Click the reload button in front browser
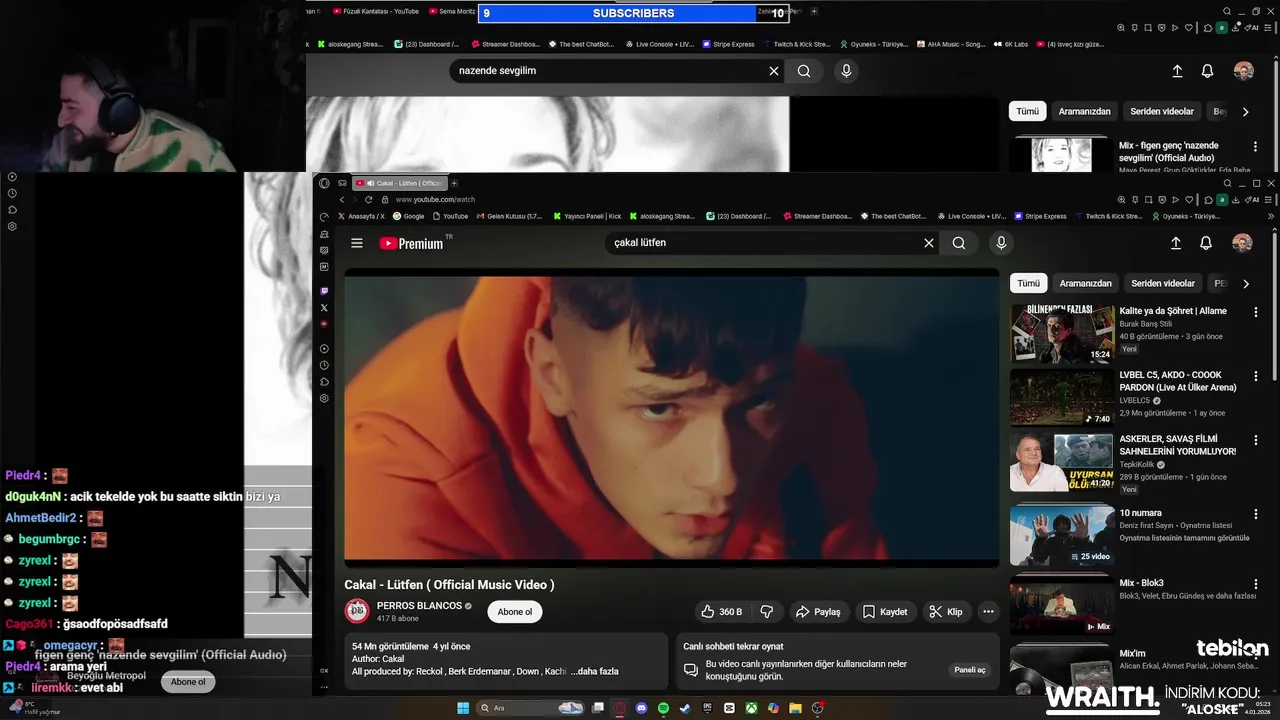The height and width of the screenshot is (720, 1280). pos(368,199)
